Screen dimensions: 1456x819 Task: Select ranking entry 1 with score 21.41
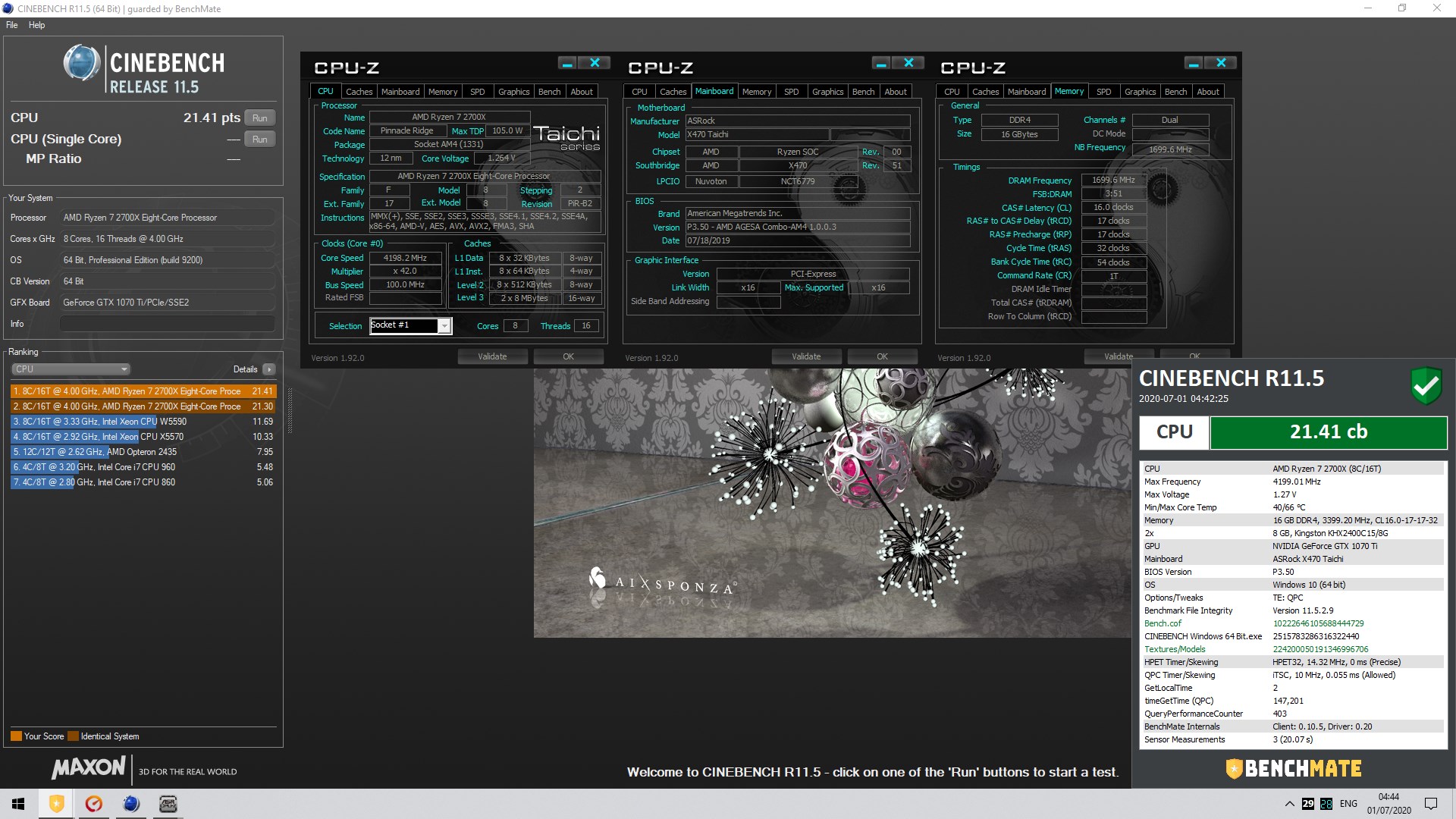click(143, 391)
